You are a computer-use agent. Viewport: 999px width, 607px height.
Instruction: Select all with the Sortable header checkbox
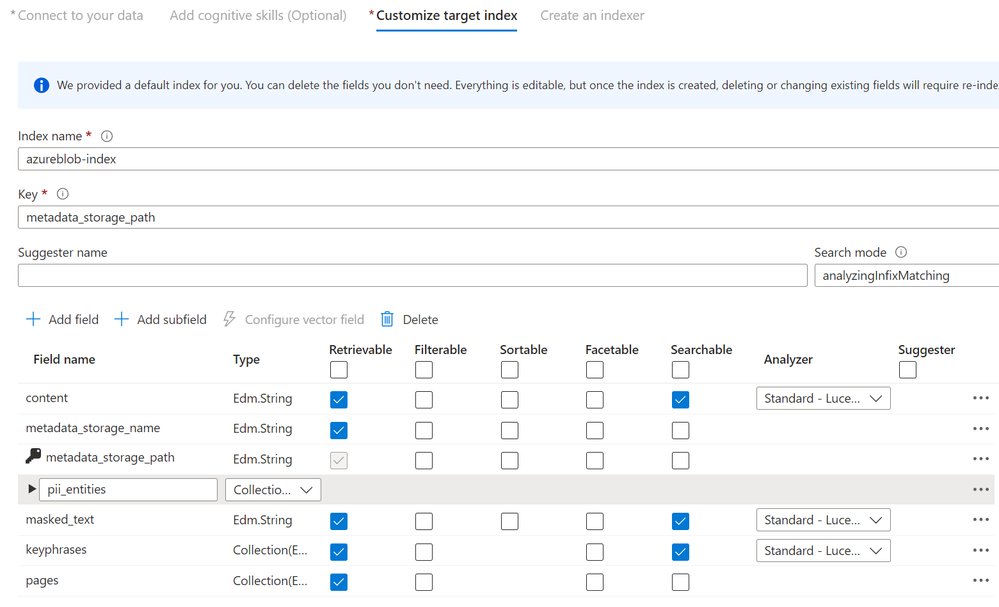point(510,370)
